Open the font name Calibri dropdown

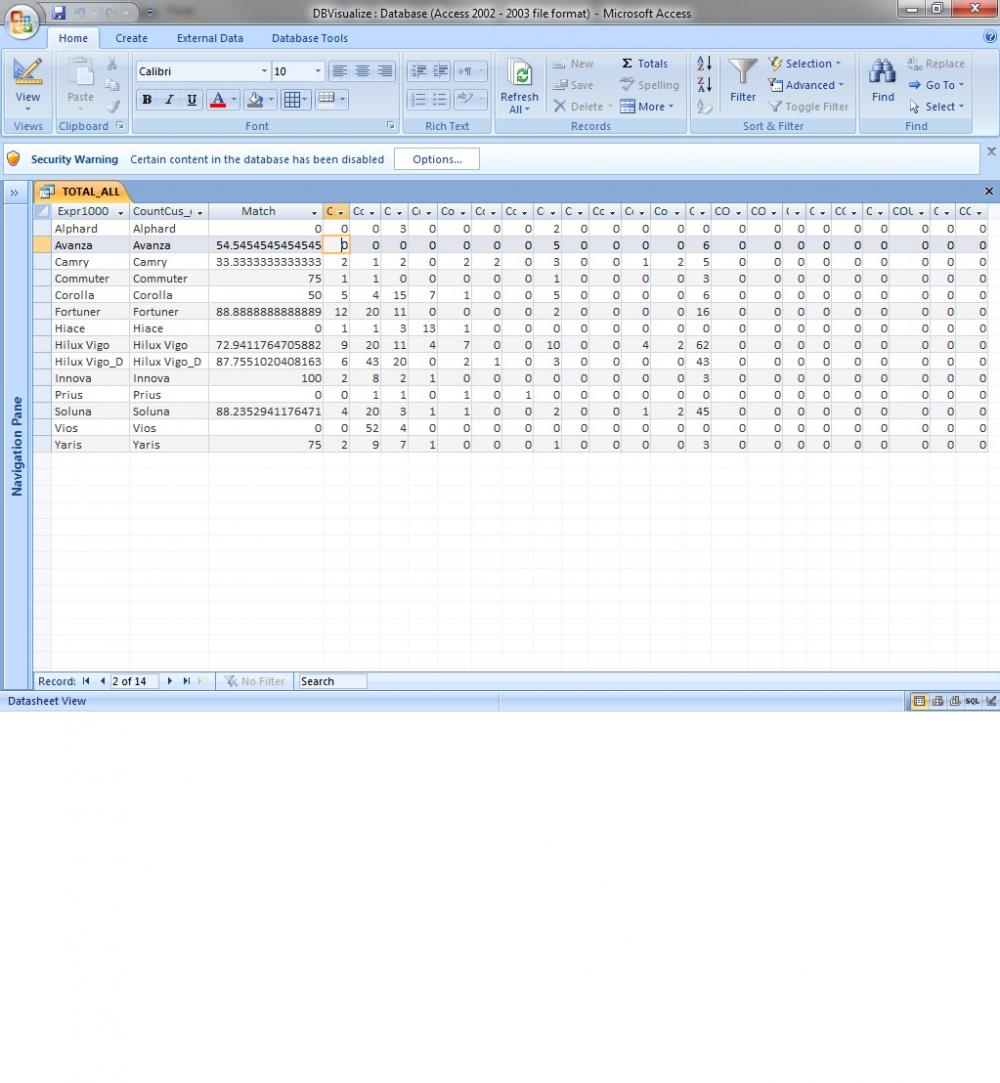click(264, 71)
